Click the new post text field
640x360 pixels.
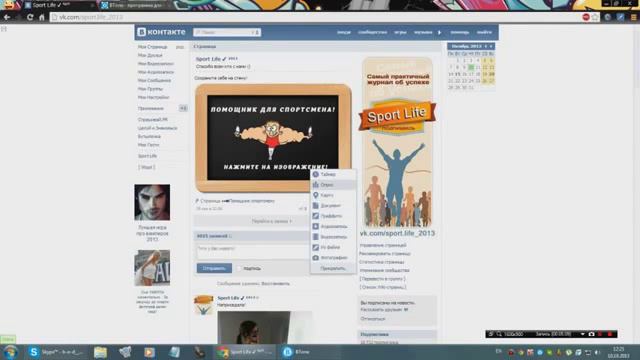[x=252, y=251]
